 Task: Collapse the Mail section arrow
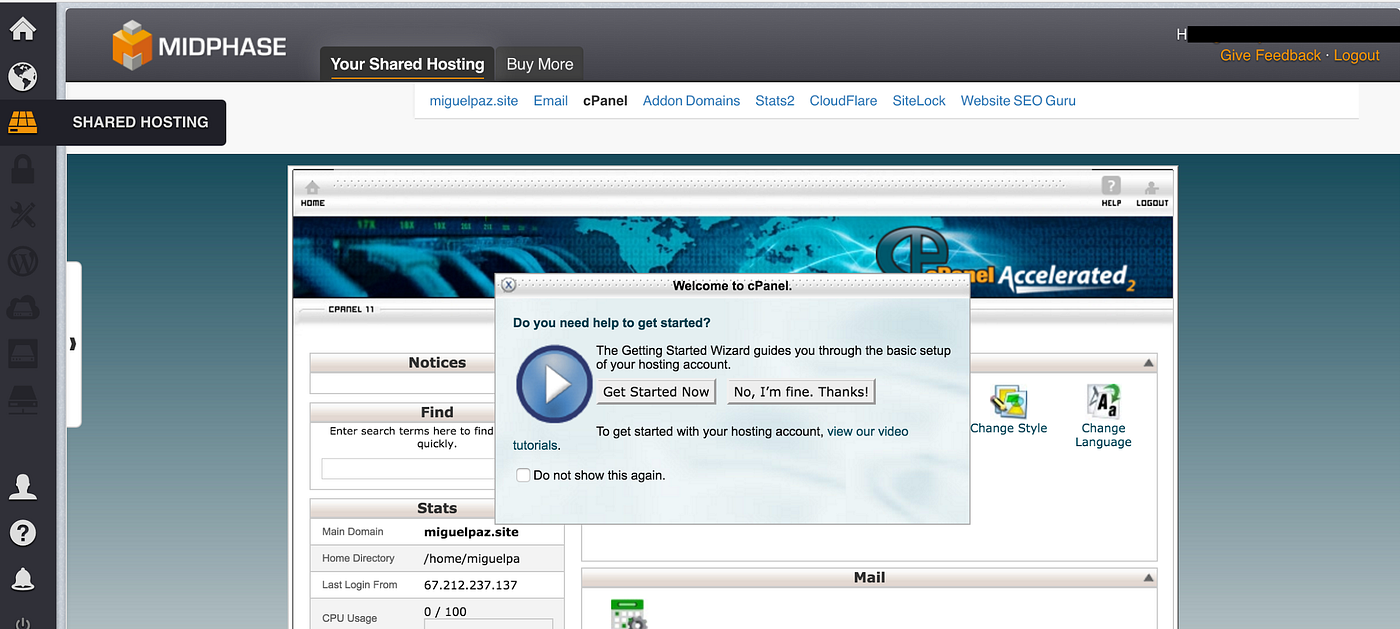pyautogui.click(x=1148, y=578)
